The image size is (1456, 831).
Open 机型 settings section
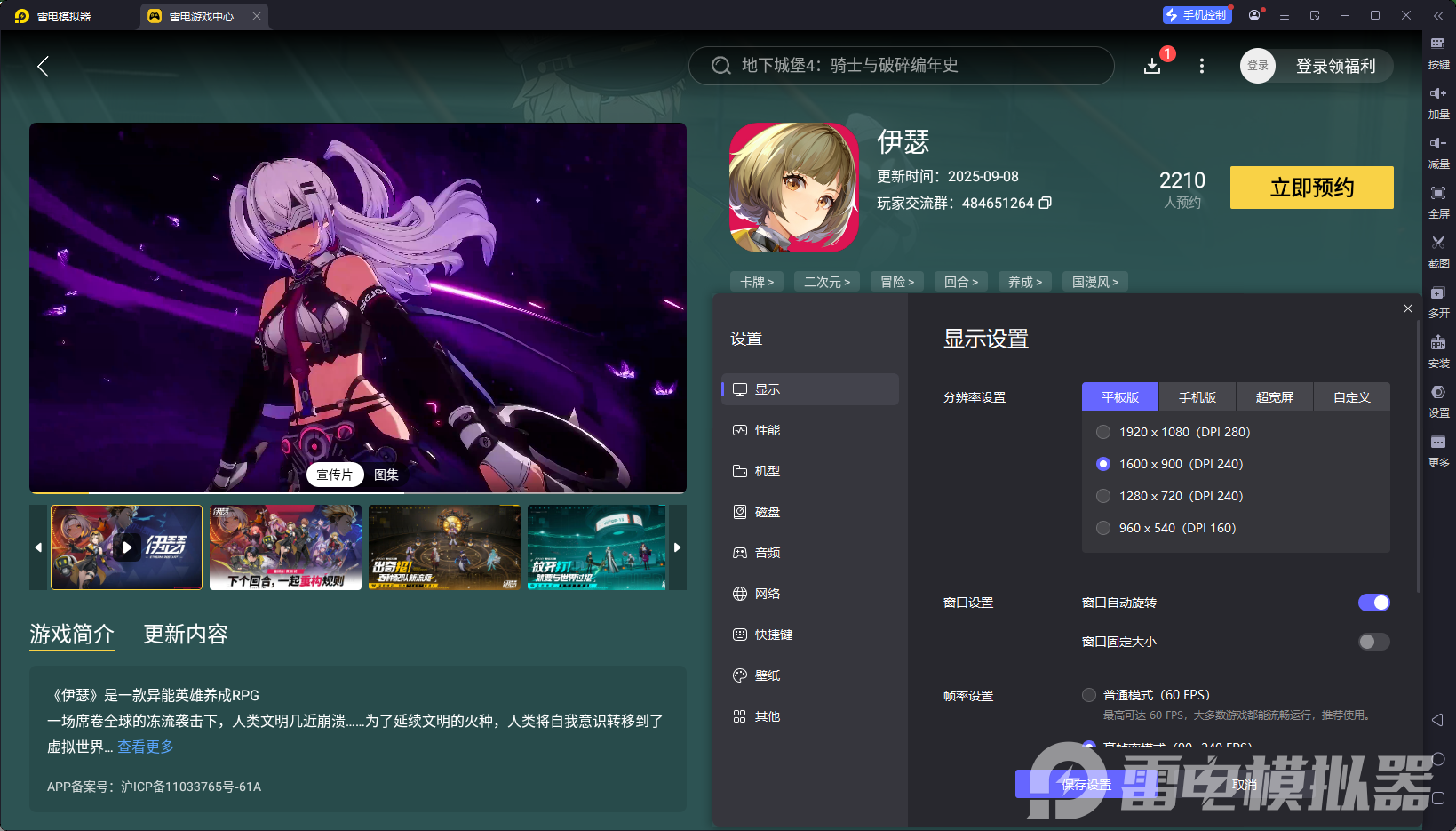pos(810,471)
